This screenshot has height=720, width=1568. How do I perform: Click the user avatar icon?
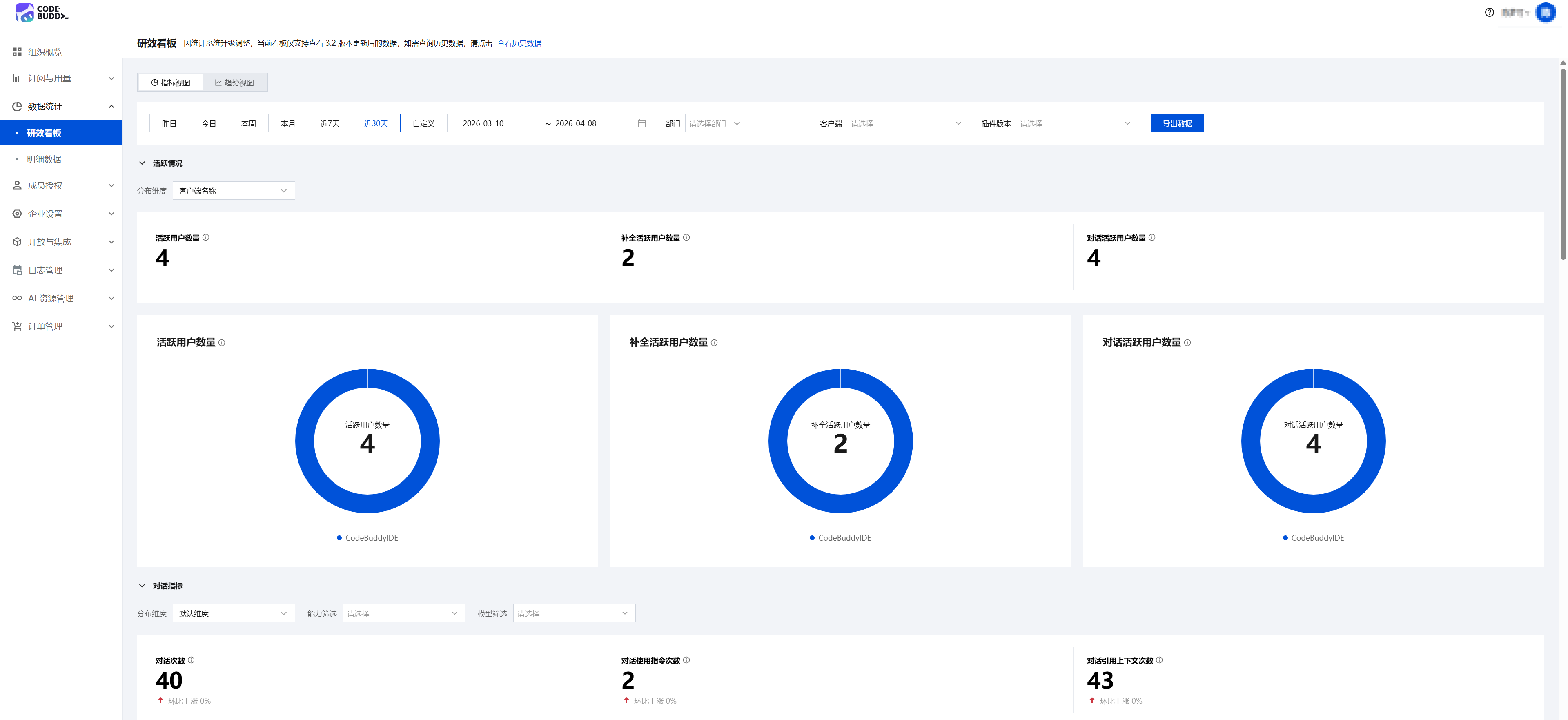[x=1545, y=12]
